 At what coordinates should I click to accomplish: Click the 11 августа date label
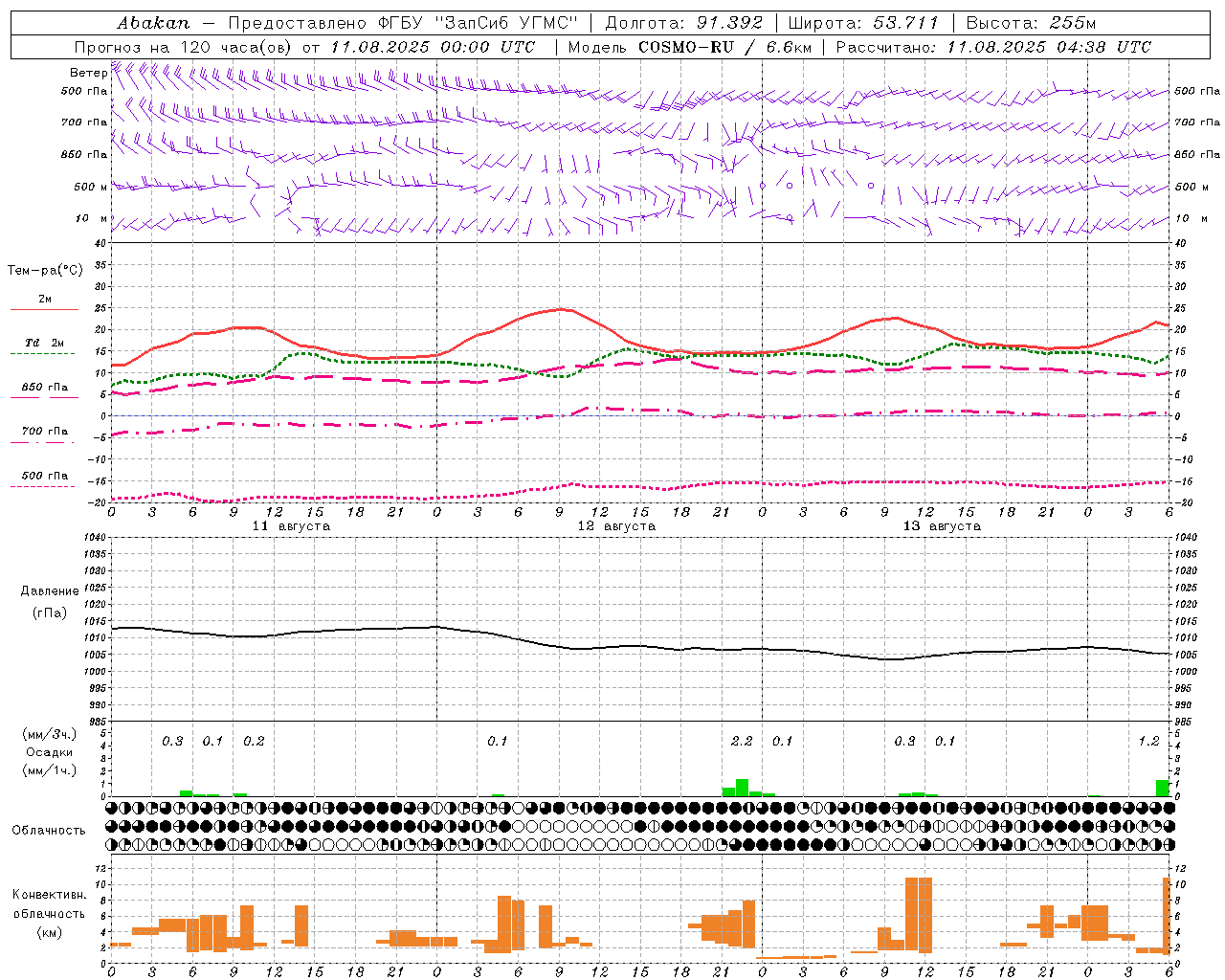coord(291,526)
